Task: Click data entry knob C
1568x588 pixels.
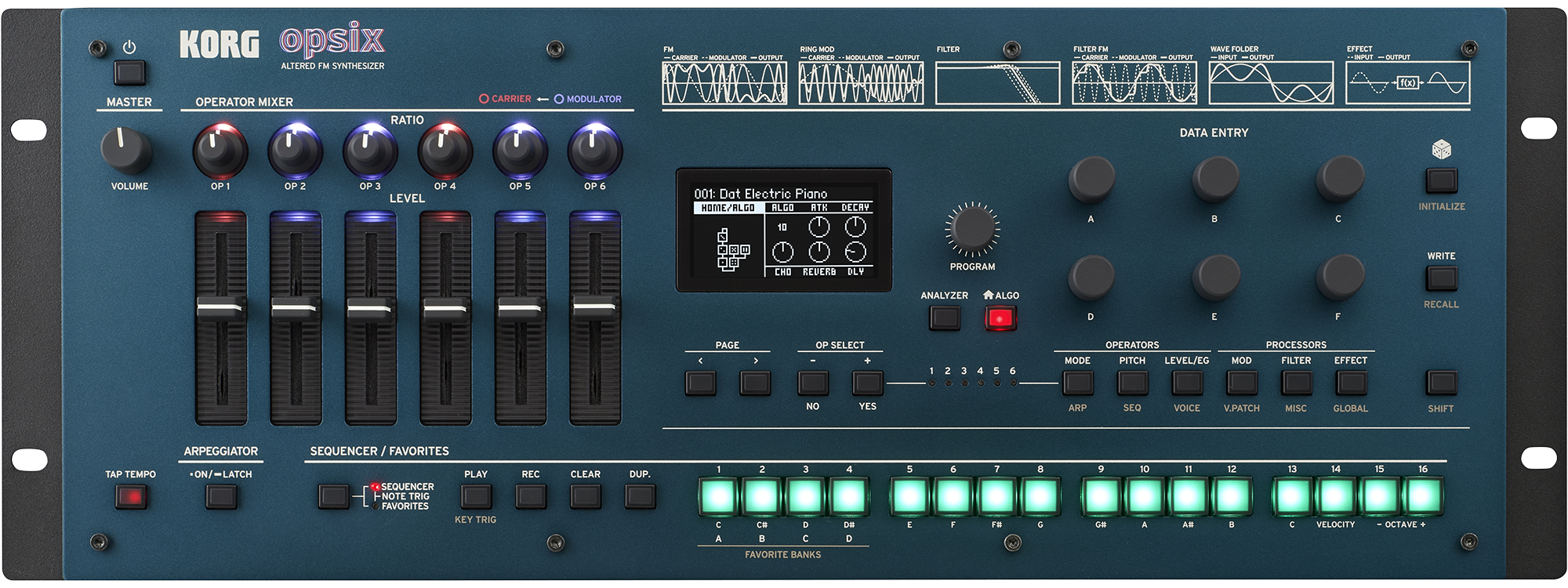Action: tap(1339, 179)
